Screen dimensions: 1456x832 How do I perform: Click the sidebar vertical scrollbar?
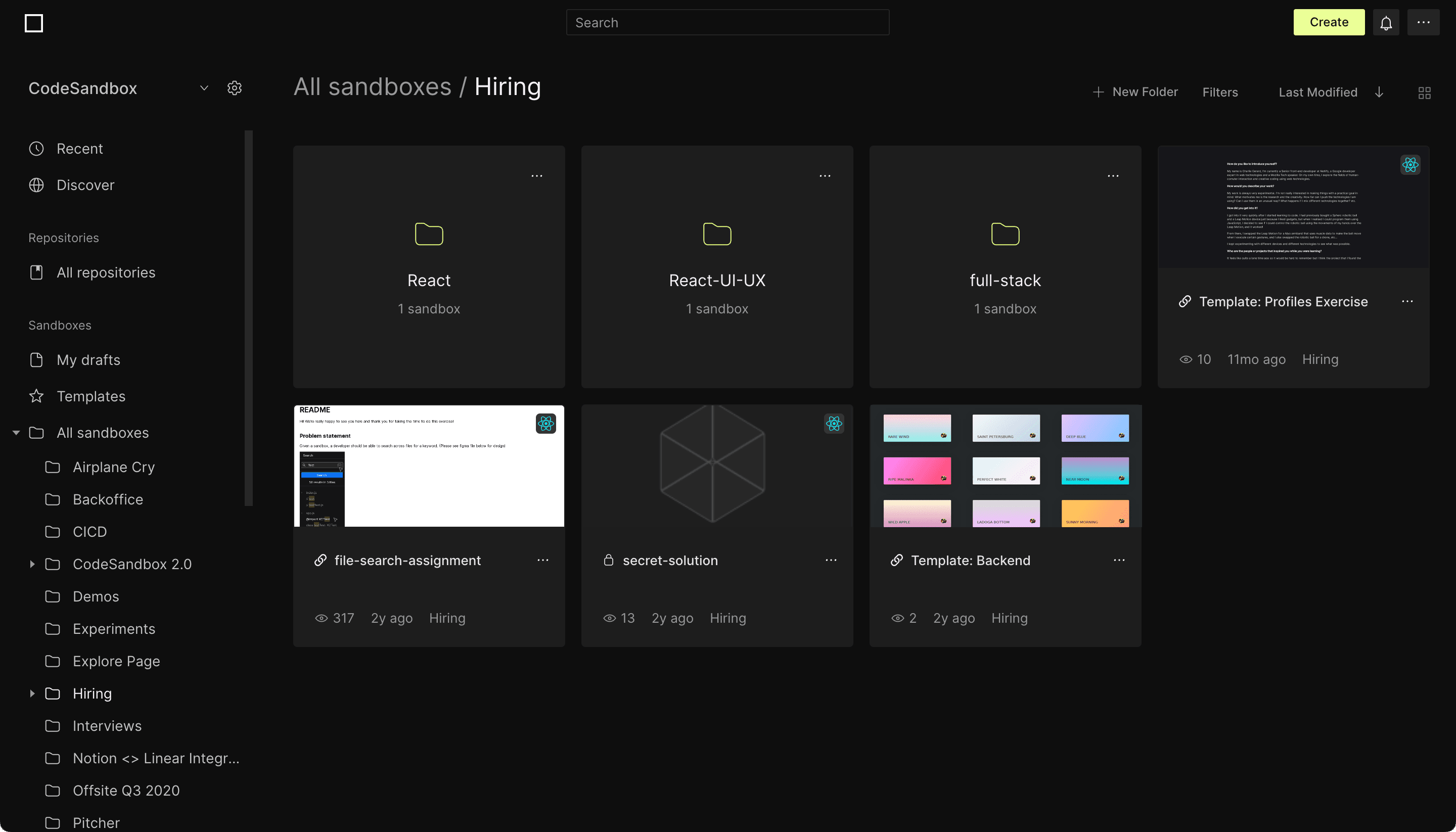click(248, 318)
